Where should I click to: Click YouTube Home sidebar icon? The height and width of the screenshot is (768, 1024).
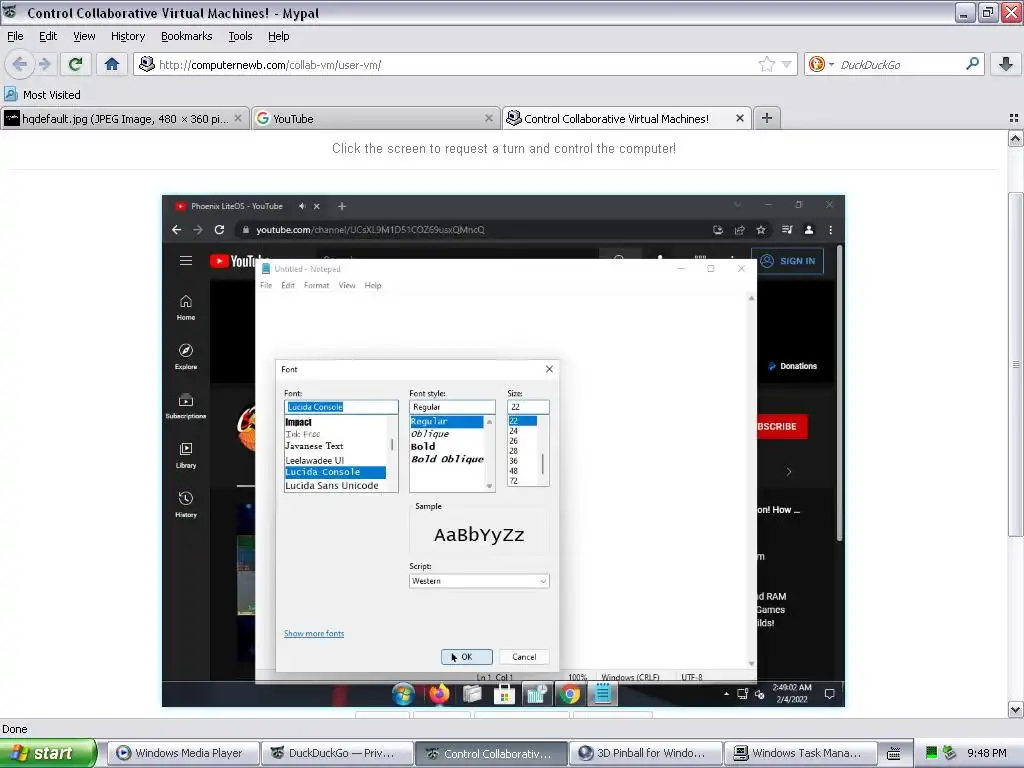pyautogui.click(x=185, y=308)
